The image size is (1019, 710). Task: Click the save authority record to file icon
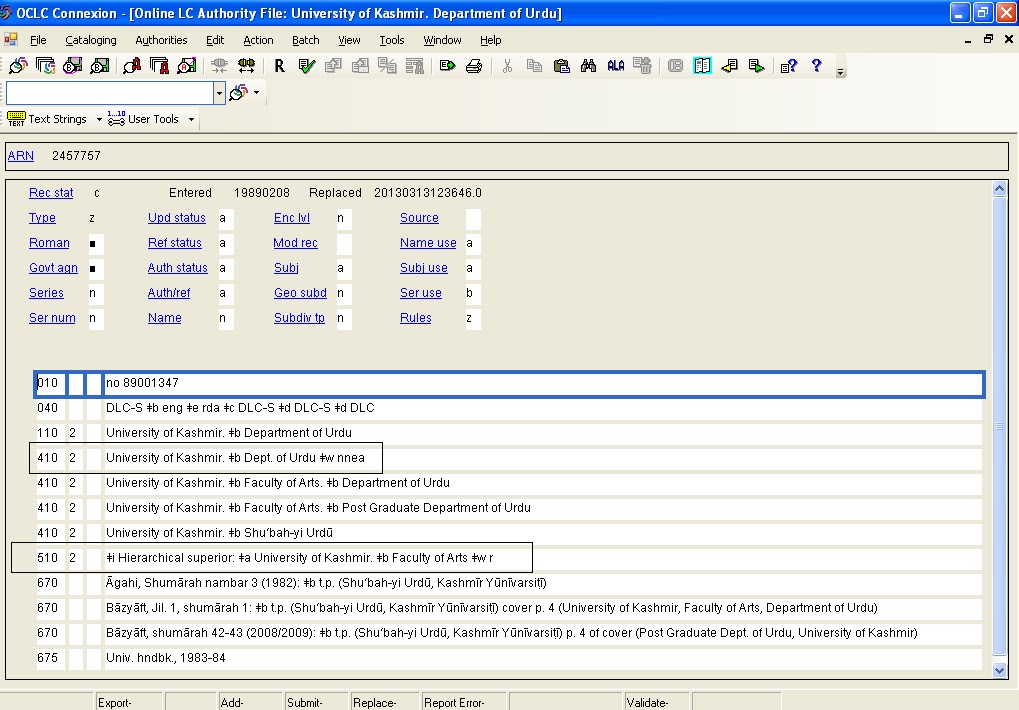click(x=187, y=66)
